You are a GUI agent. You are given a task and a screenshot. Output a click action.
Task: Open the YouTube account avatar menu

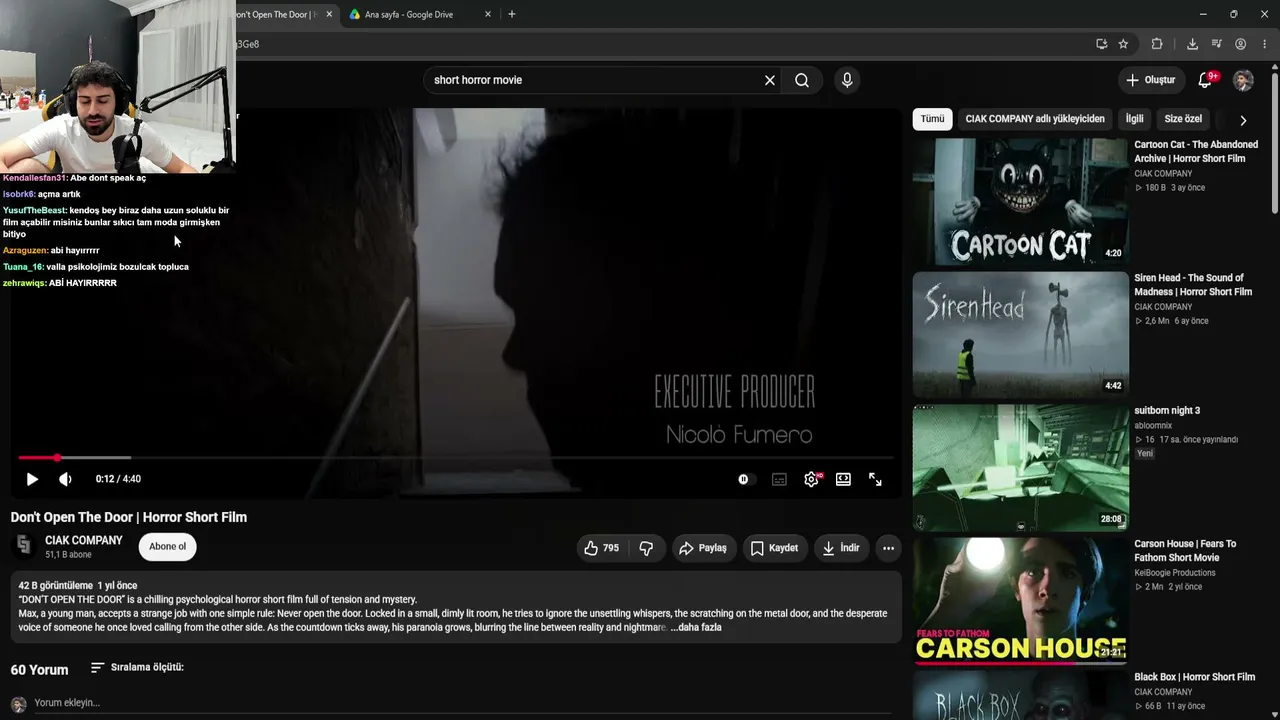click(x=1243, y=80)
